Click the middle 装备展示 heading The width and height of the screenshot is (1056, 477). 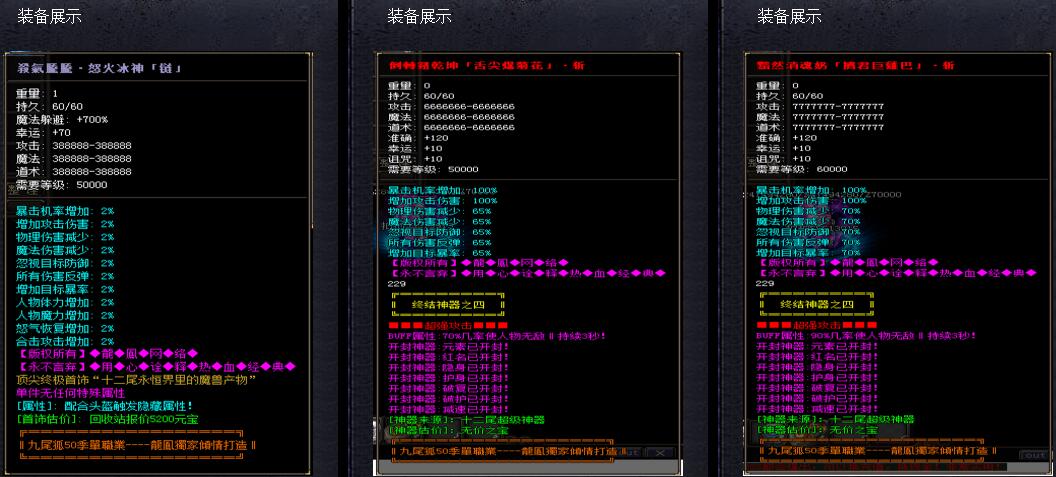point(419,17)
